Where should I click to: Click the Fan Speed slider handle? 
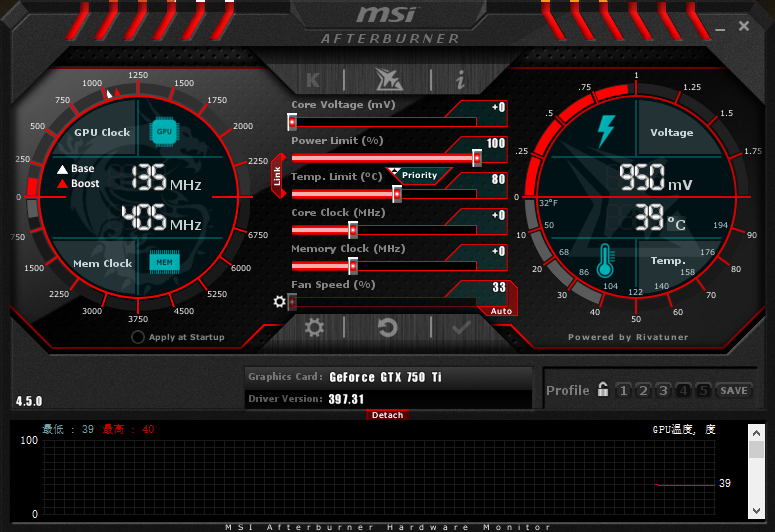pos(292,302)
